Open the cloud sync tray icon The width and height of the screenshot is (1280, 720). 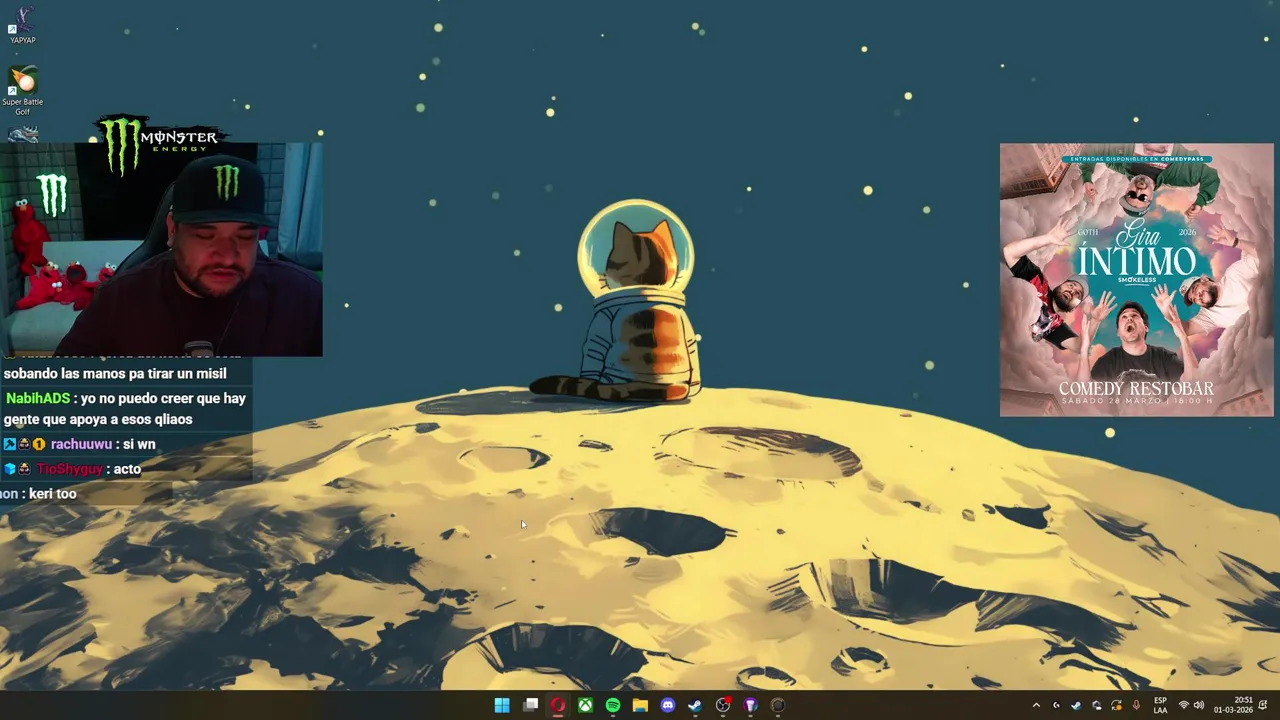[x=1097, y=705]
